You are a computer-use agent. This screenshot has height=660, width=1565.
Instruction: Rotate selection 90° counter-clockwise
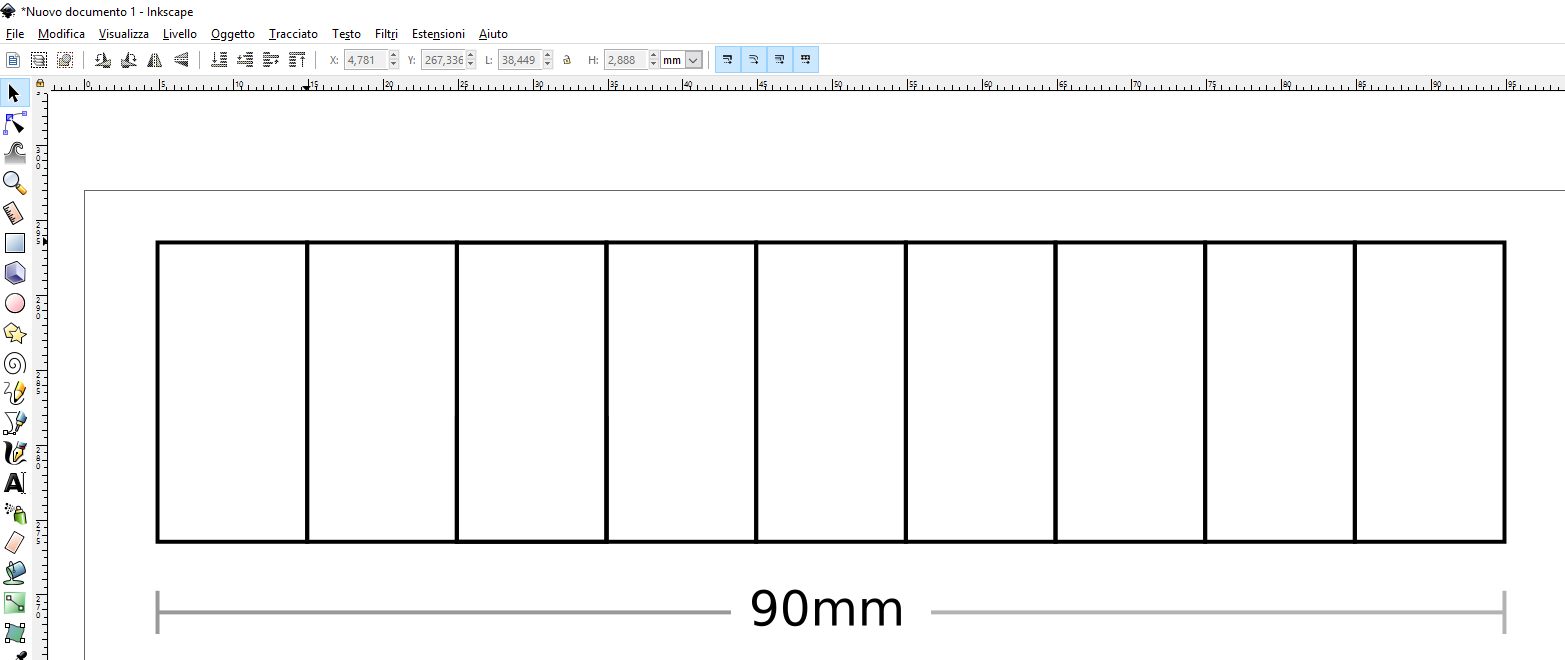click(x=102, y=60)
